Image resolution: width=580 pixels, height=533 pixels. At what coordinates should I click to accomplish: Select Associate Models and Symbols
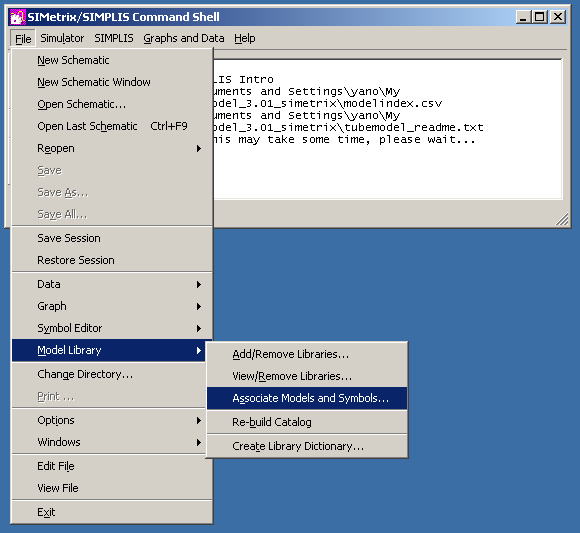pyautogui.click(x=307, y=398)
